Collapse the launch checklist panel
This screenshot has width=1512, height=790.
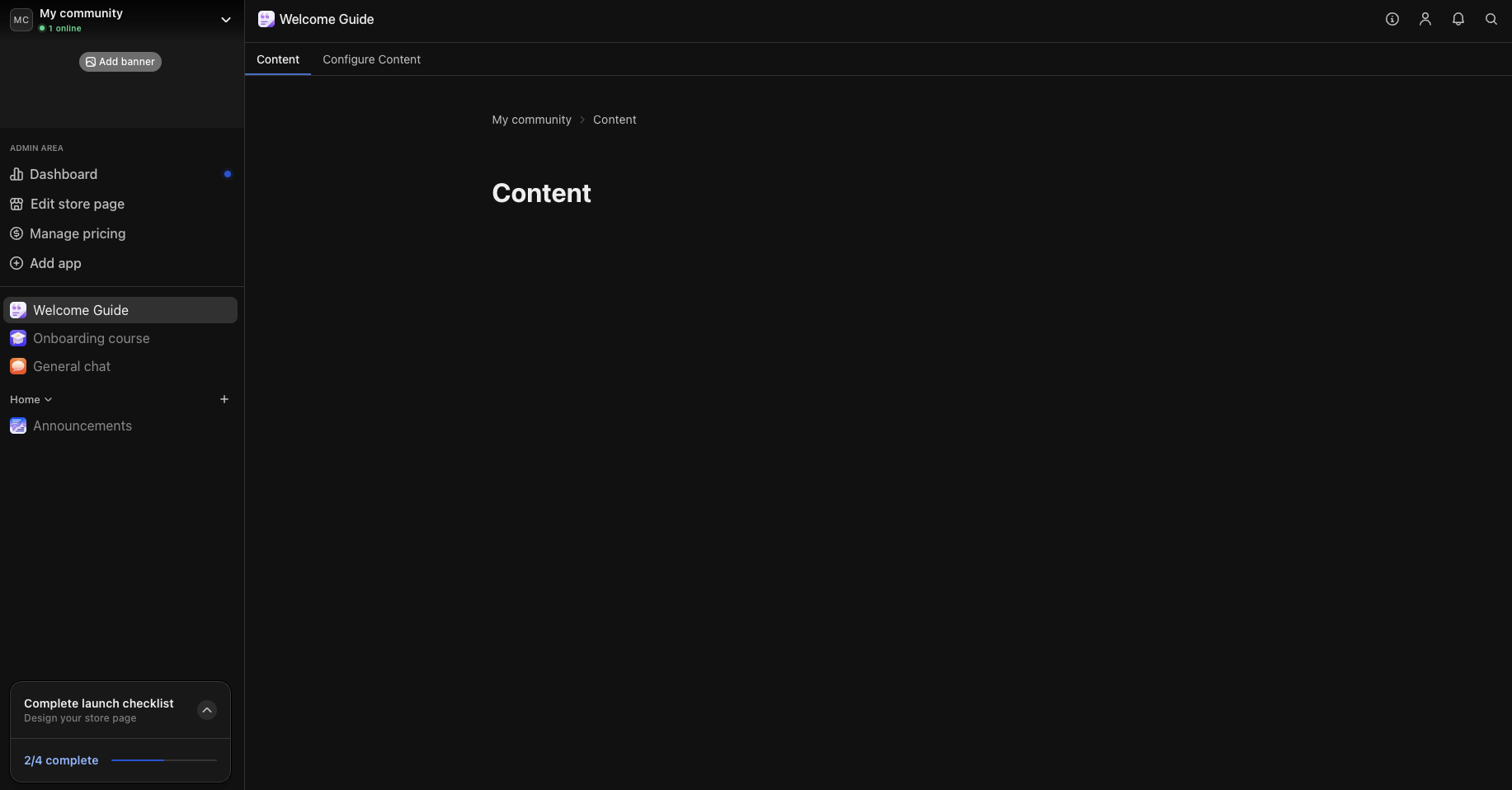point(206,710)
